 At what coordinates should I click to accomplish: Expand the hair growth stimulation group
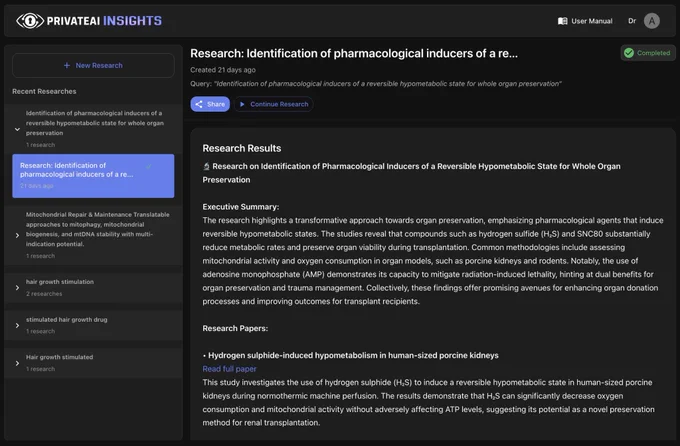tap(17, 288)
